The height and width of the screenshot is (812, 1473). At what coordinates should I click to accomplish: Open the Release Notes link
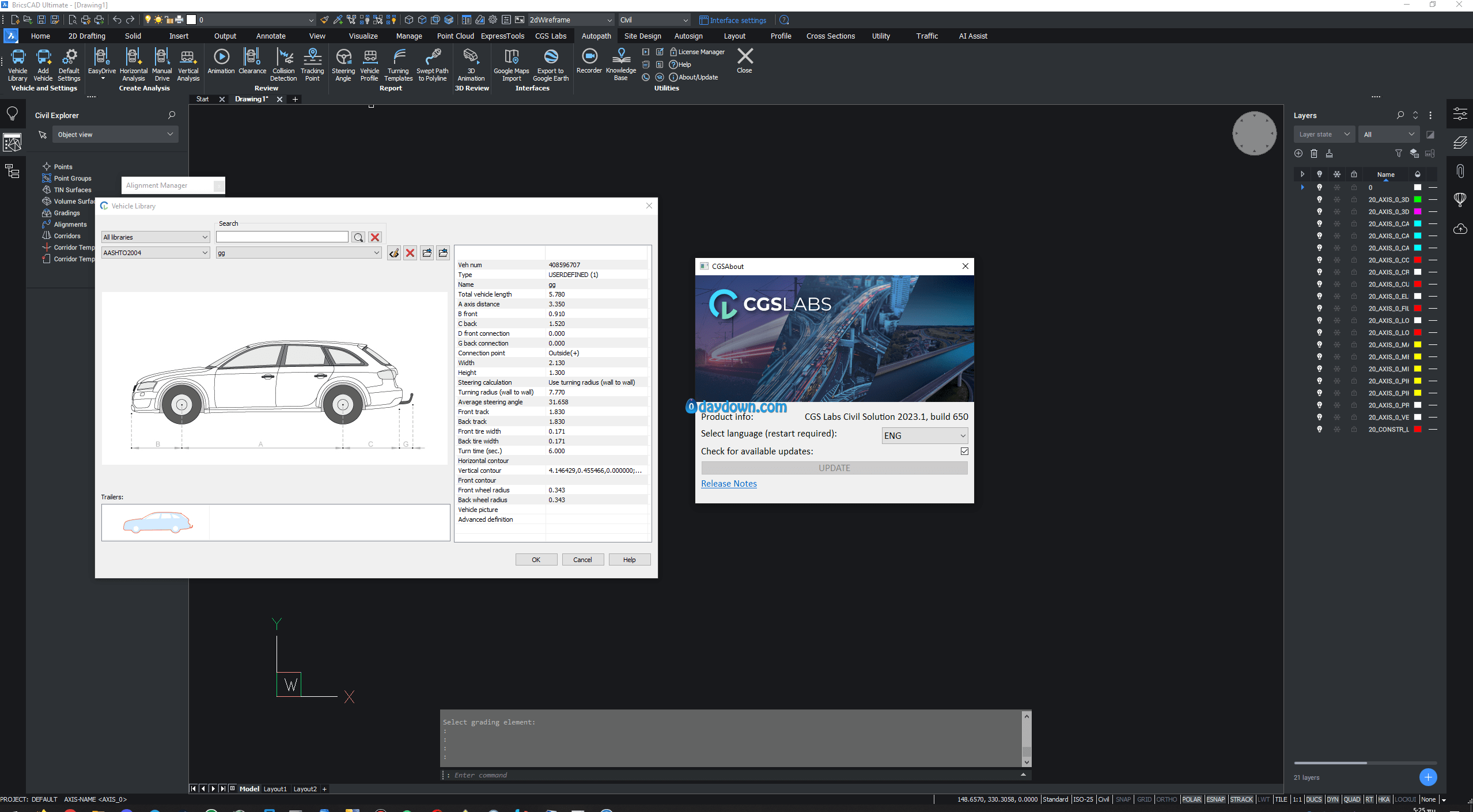tap(729, 484)
